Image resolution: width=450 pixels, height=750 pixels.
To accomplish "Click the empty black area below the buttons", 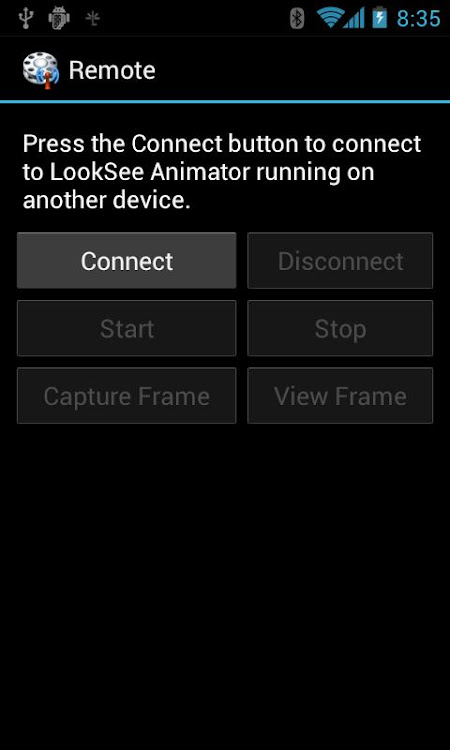I will point(225,584).
